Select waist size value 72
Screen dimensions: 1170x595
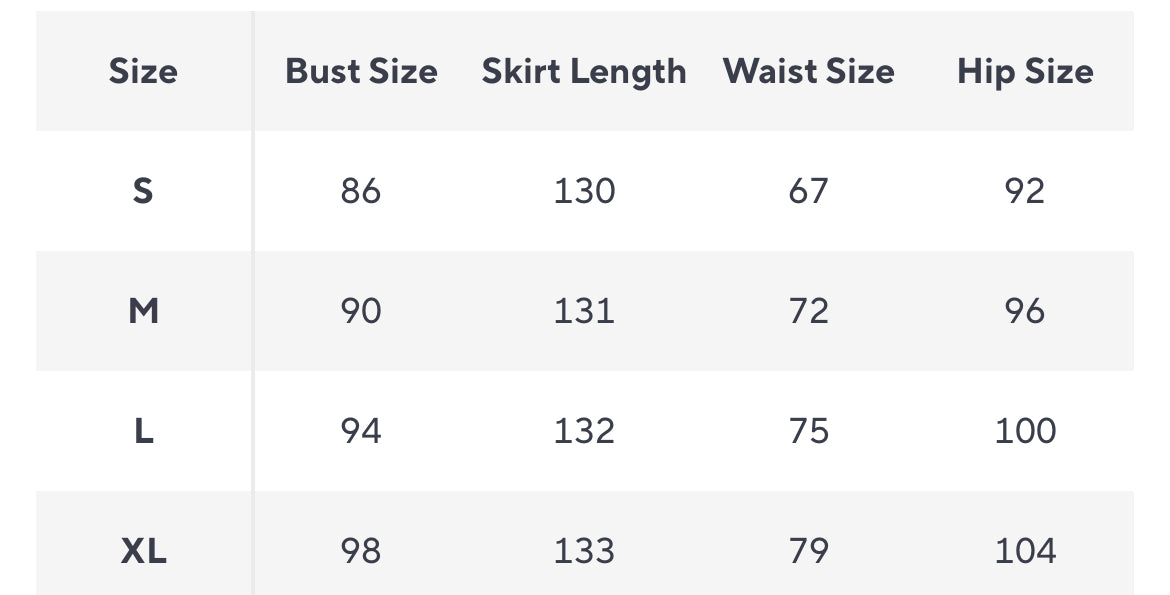click(x=808, y=311)
